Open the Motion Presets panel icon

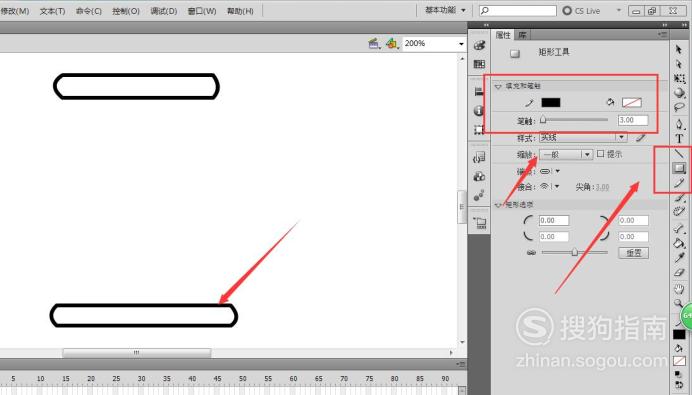click(x=479, y=196)
